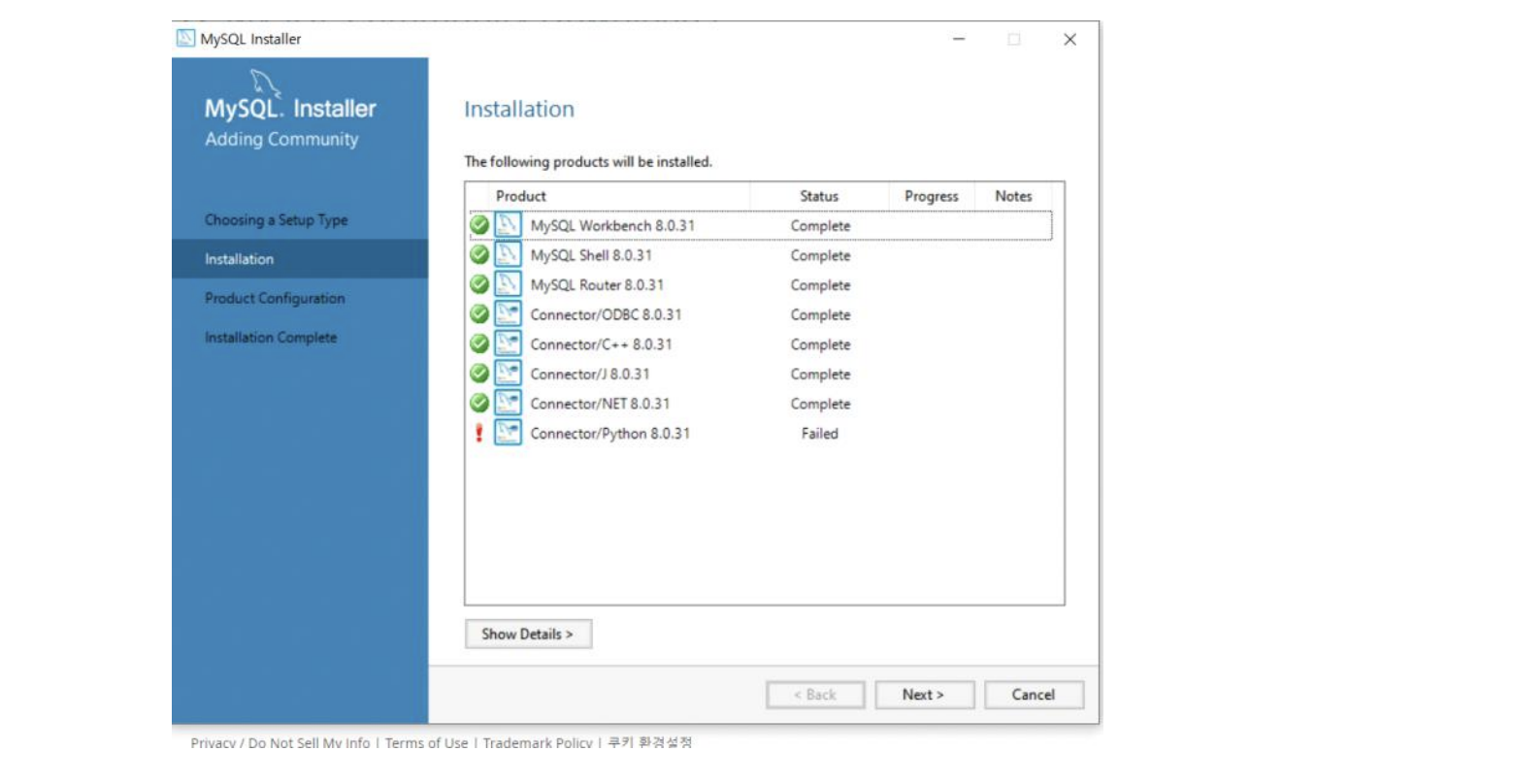Click the green check icon beside MySQL Shell
Viewport: 1514px width, 784px height.
479,255
